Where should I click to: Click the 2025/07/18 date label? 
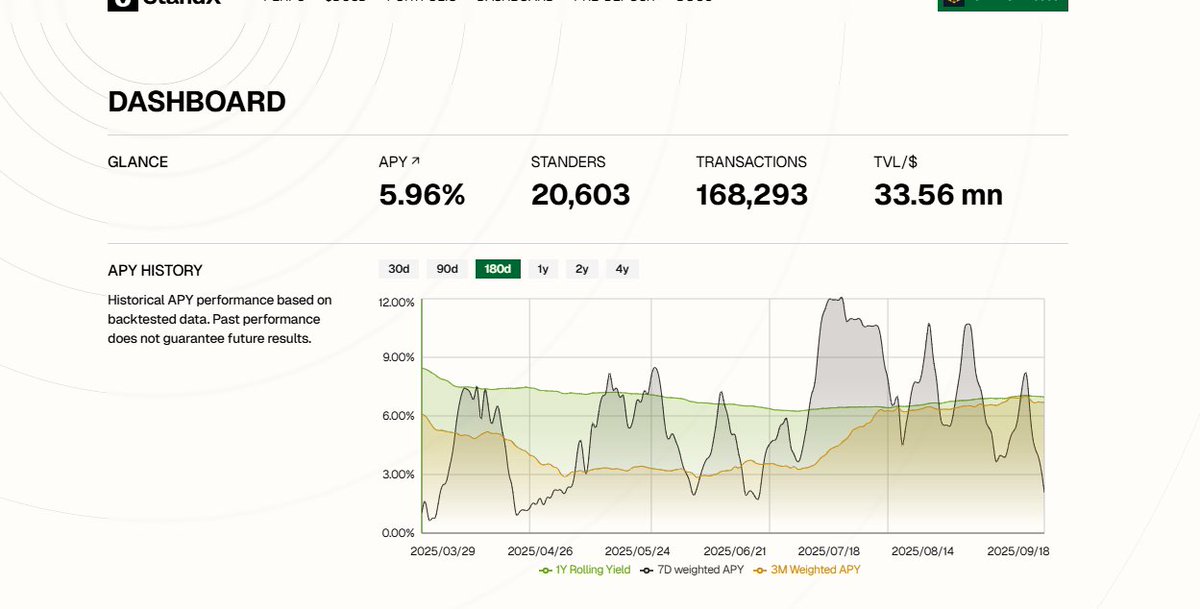(829, 551)
